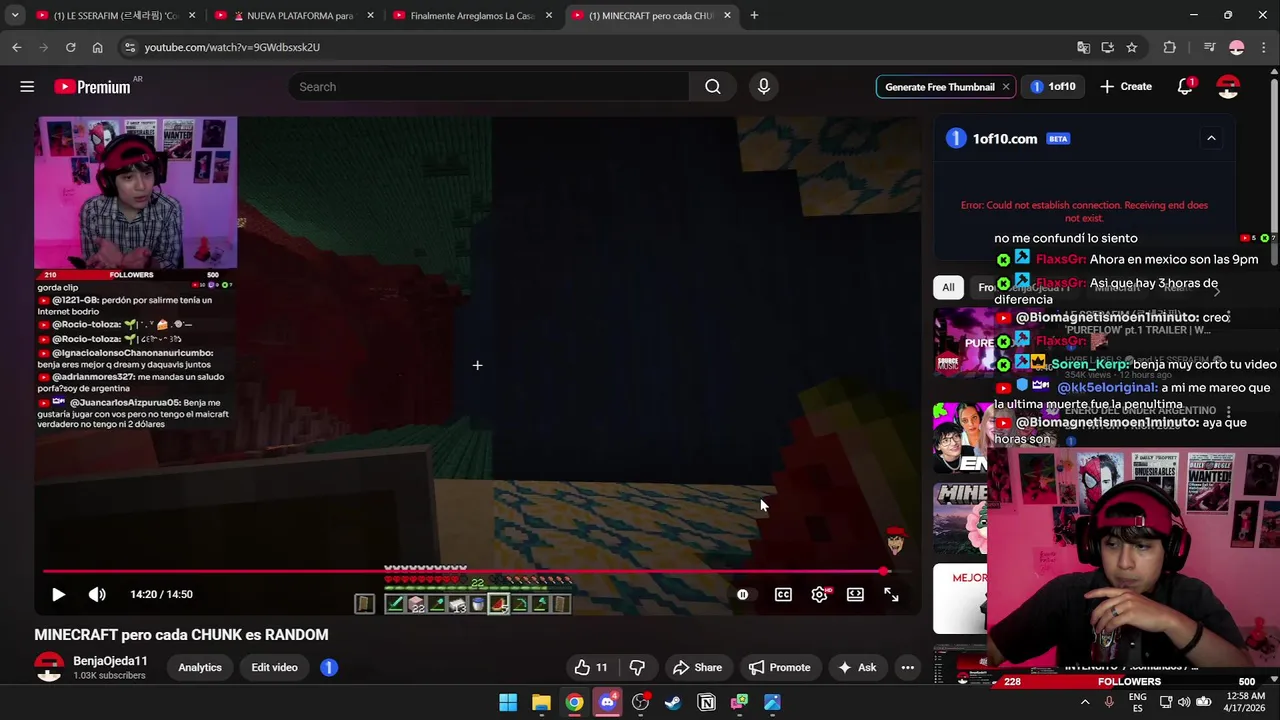Screen dimensions: 1280x720
Task: Open YouTube notifications bell
Action: click(x=1186, y=87)
